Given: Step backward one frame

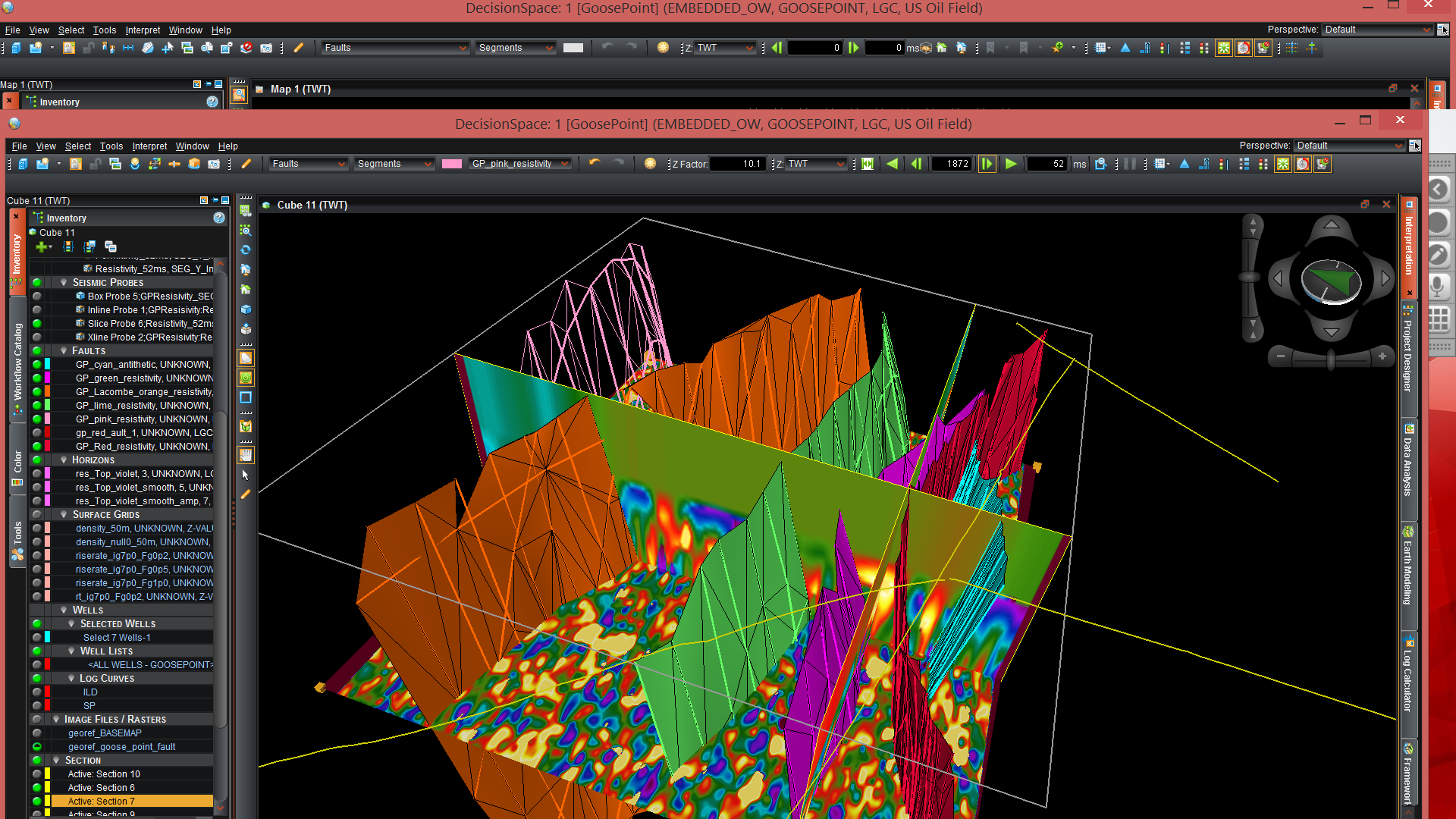Looking at the screenshot, I should (x=917, y=164).
